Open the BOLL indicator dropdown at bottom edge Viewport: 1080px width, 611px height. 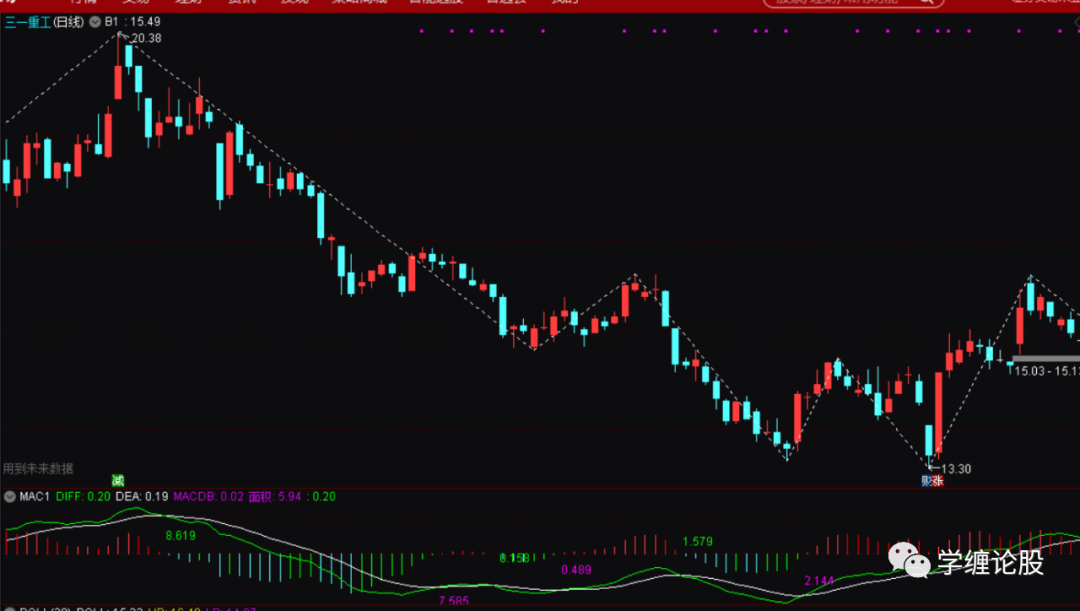pos(10,609)
